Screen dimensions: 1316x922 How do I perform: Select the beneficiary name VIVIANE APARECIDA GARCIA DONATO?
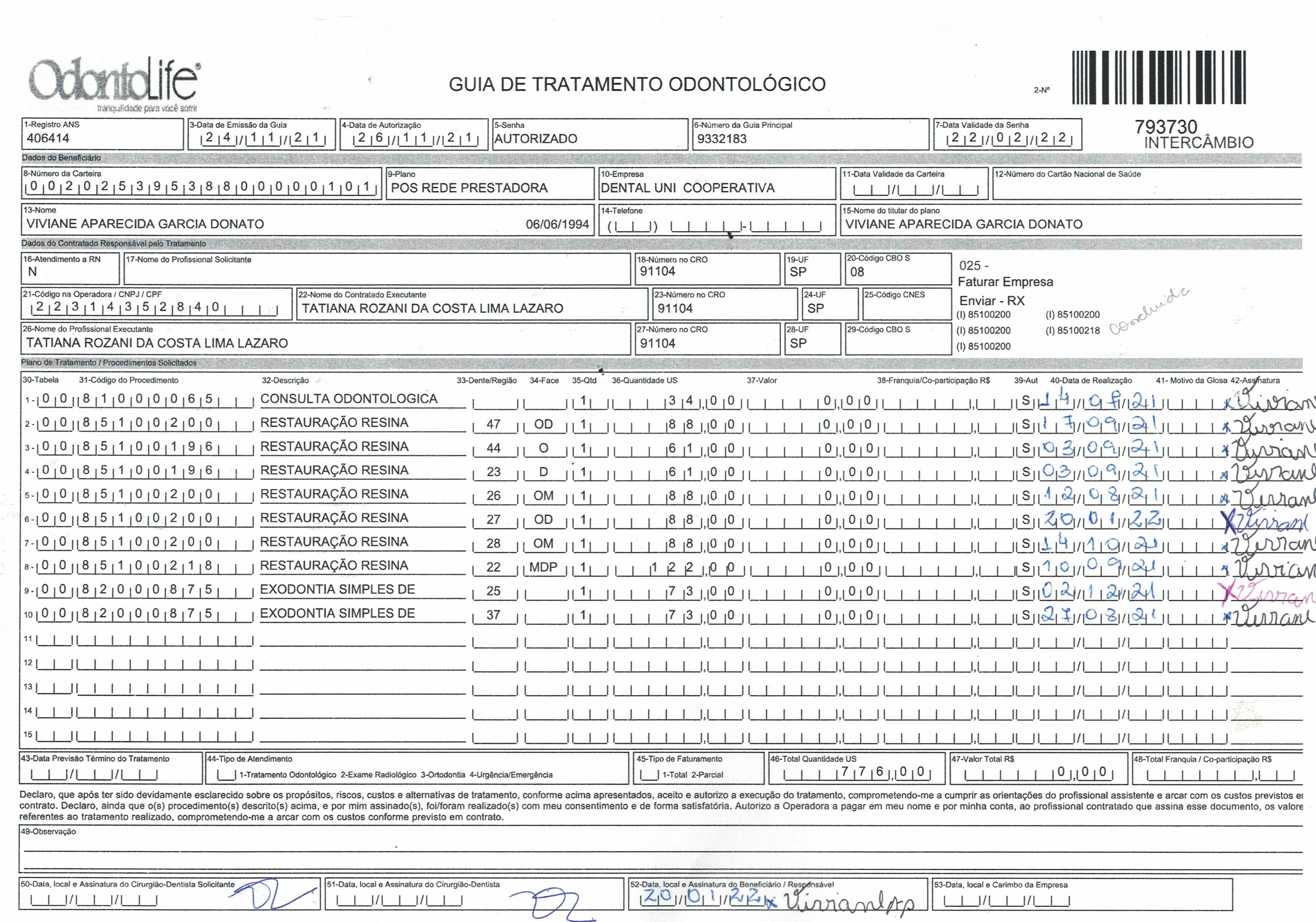coord(145,224)
